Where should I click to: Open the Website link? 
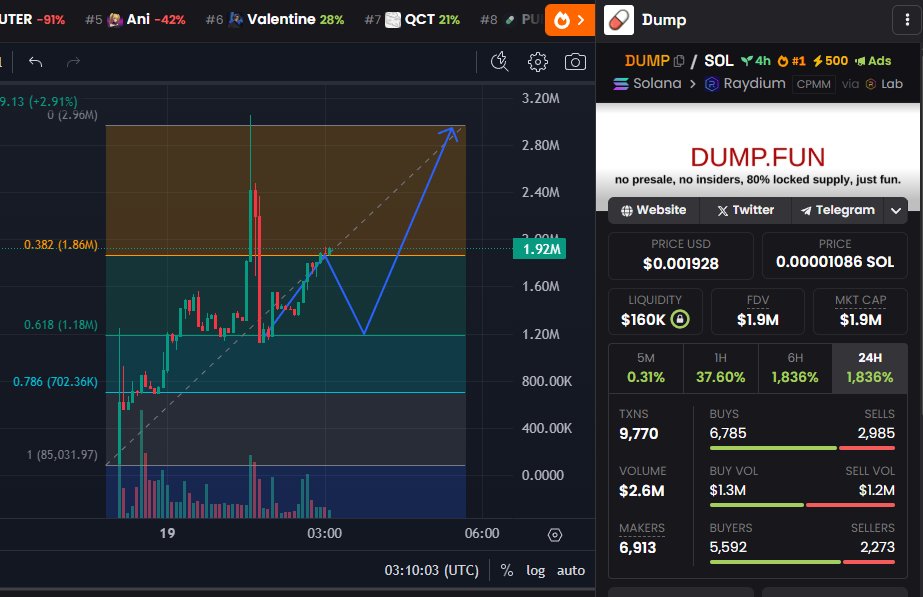pos(653,210)
